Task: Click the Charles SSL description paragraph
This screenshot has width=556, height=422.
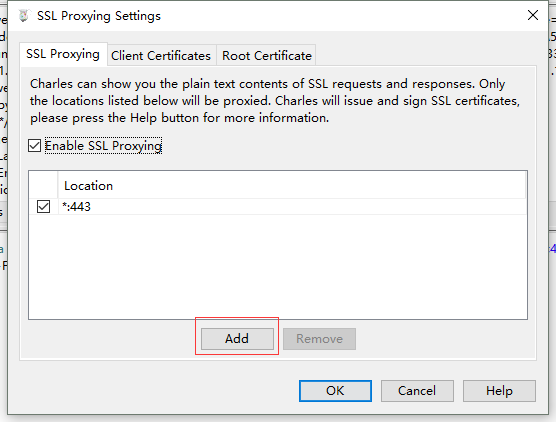Action: (x=275, y=101)
